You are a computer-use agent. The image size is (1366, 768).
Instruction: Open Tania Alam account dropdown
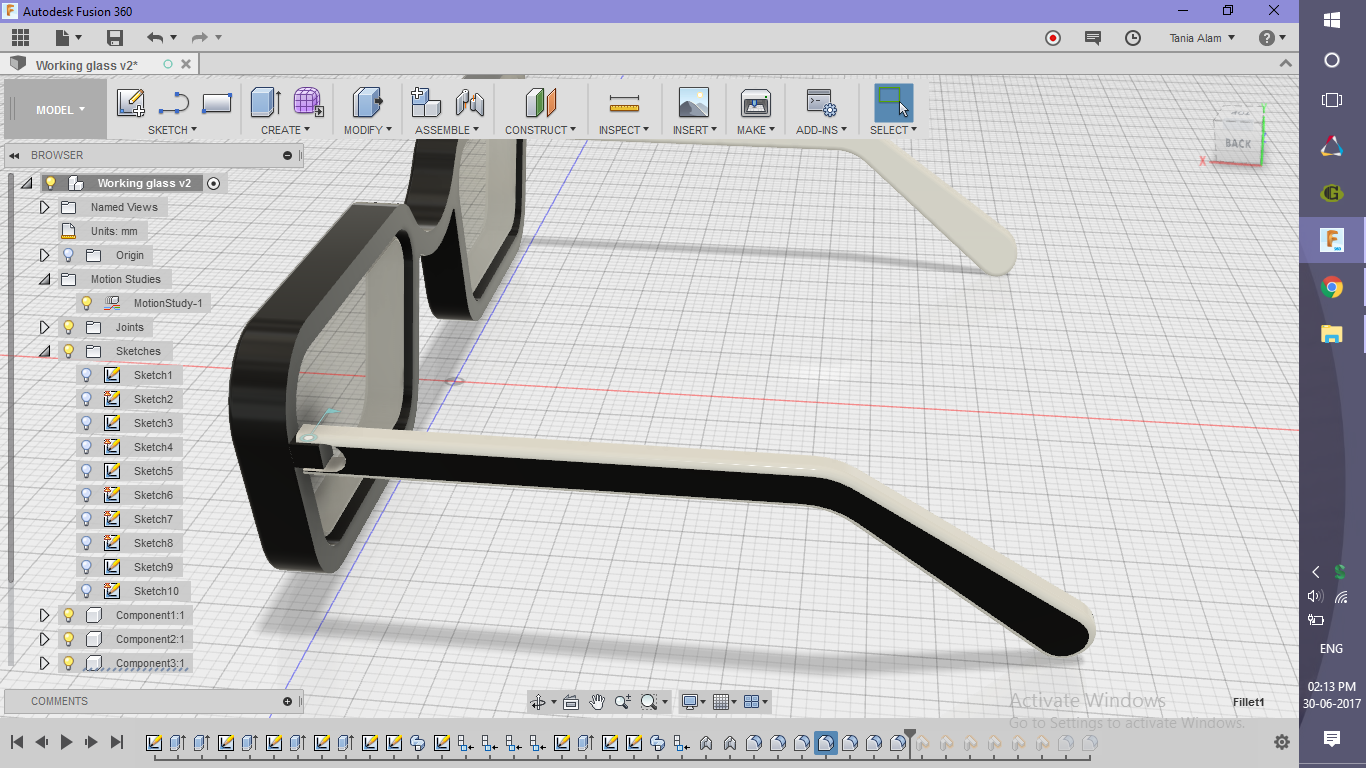pos(1202,38)
